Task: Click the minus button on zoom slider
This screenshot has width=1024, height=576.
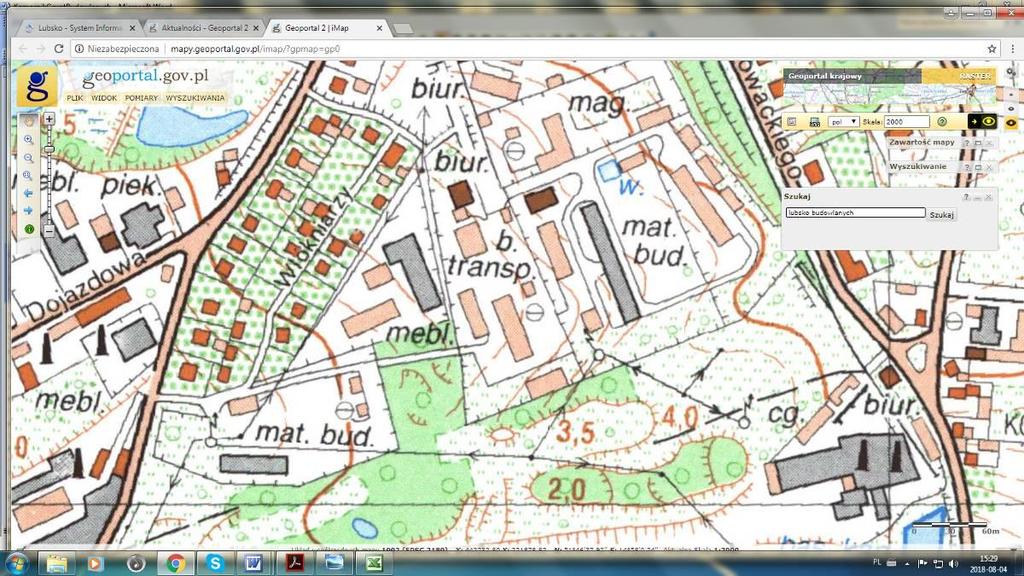Action: pyautogui.click(x=49, y=231)
